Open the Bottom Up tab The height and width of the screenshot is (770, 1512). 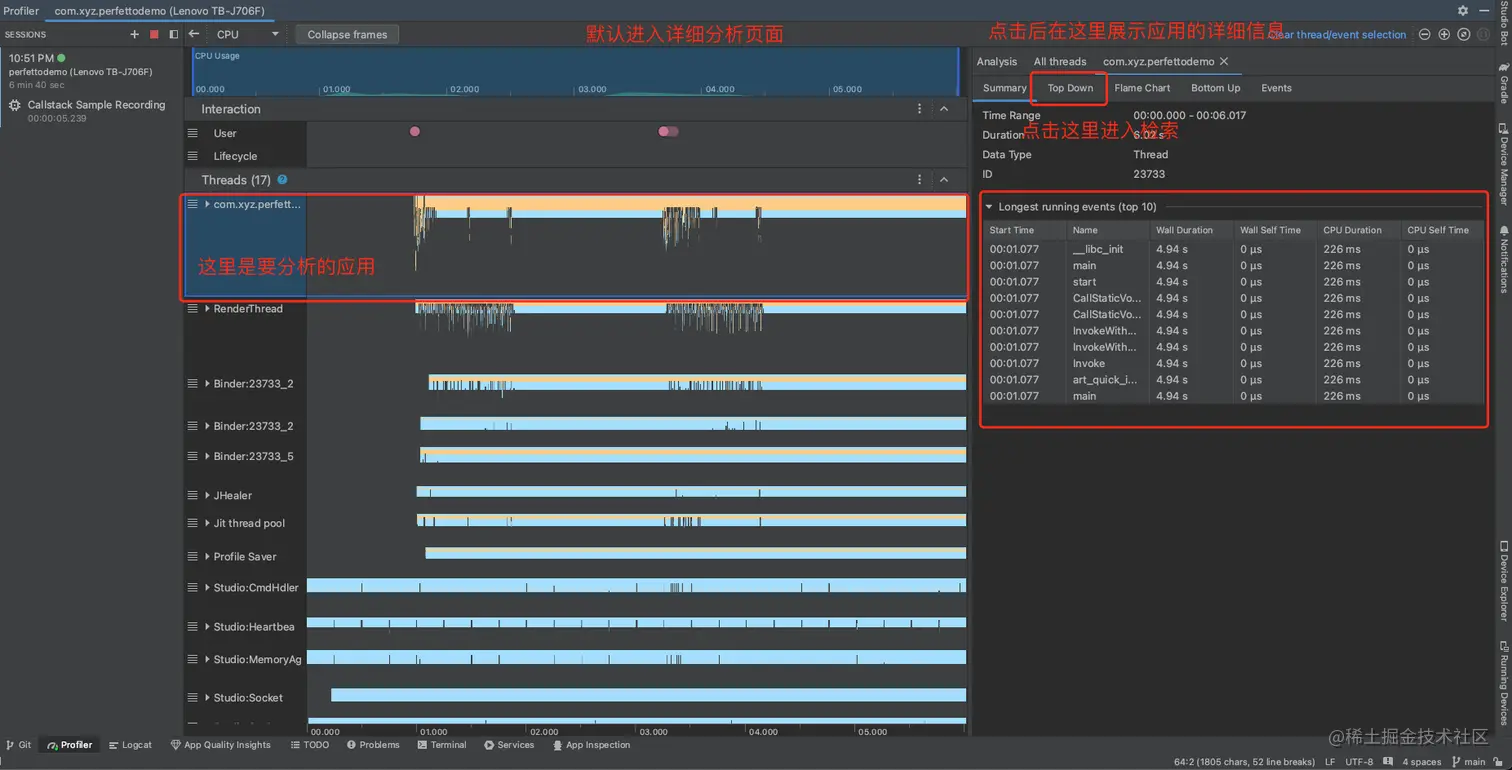point(1215,88)
